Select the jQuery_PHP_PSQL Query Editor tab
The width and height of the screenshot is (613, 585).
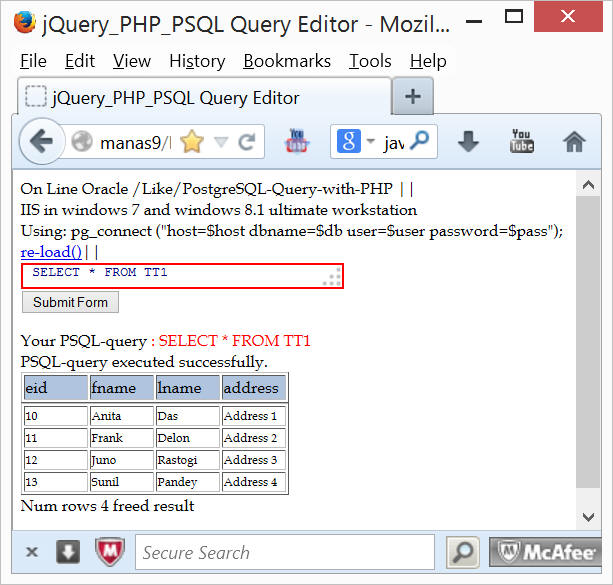coord(175,98)
